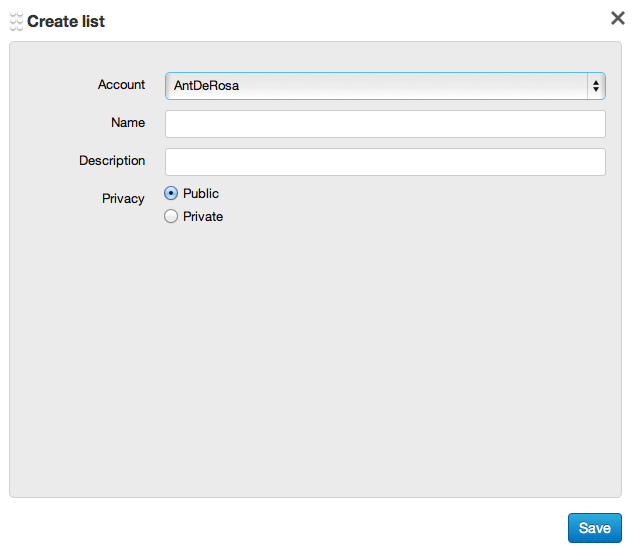Save the new list
The image size is (635, 550).
594,528
